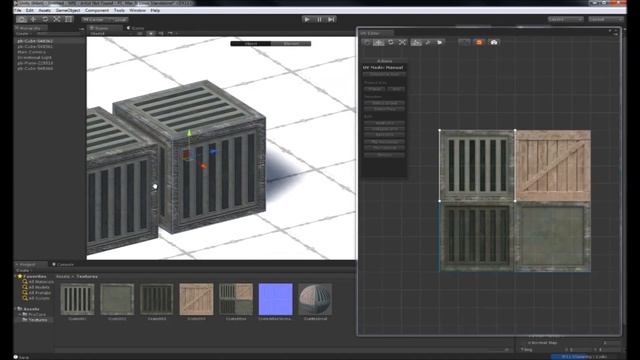Select the Move tool in main toolbar
Image resolution: width=640 pixels, height=360 pixels.
(x=33, y=19)
